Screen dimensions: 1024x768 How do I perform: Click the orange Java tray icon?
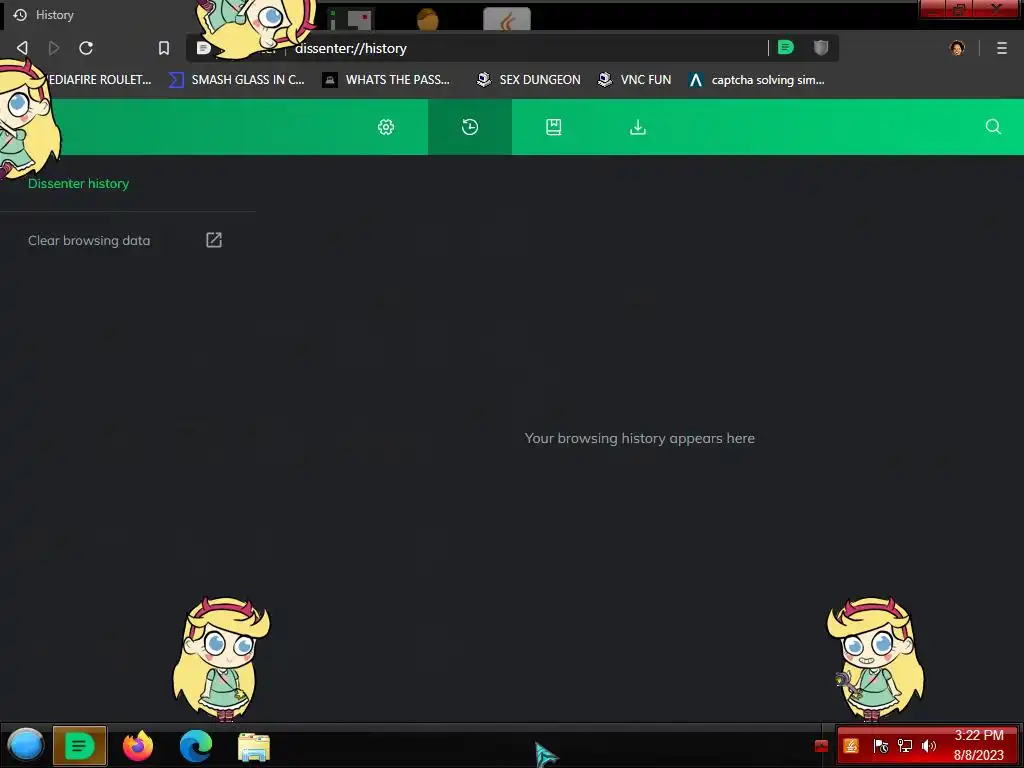coord(851,745)
